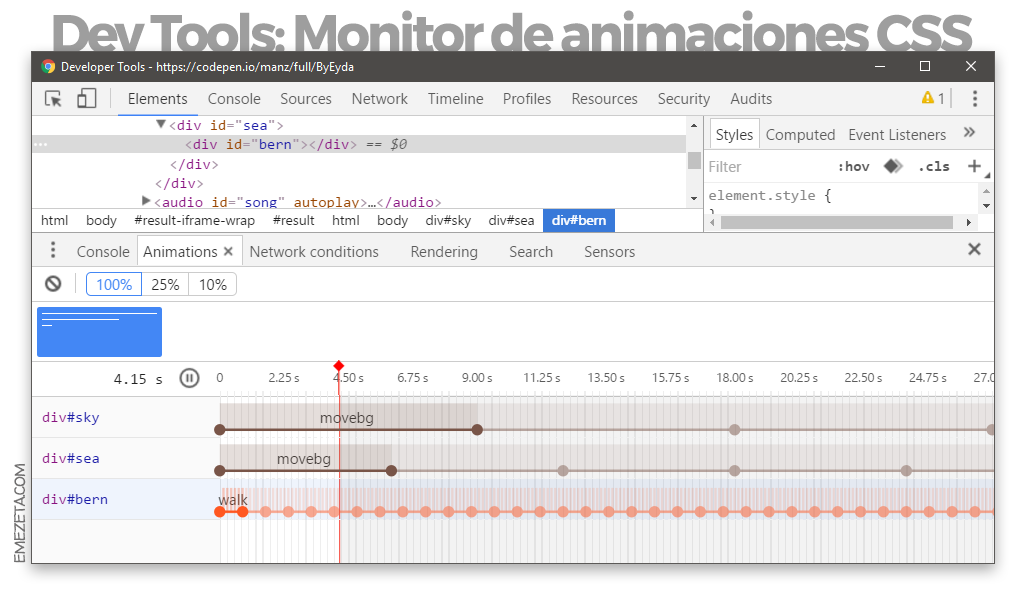Select div#bern in the breadcrumb
This screenshot has height=590, width=1024.
[579, 220]
